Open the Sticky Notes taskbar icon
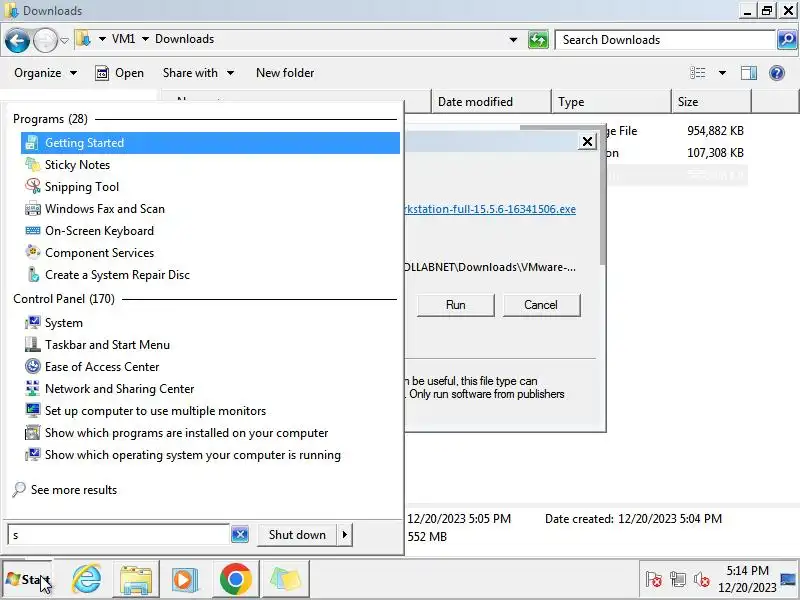 tap(285, 579)
